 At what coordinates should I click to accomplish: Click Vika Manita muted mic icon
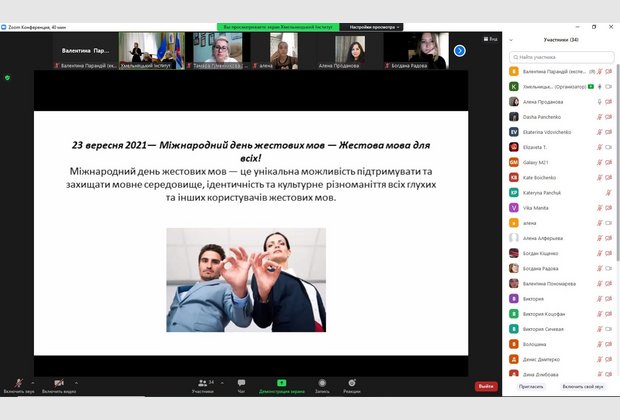coord(600,208)
